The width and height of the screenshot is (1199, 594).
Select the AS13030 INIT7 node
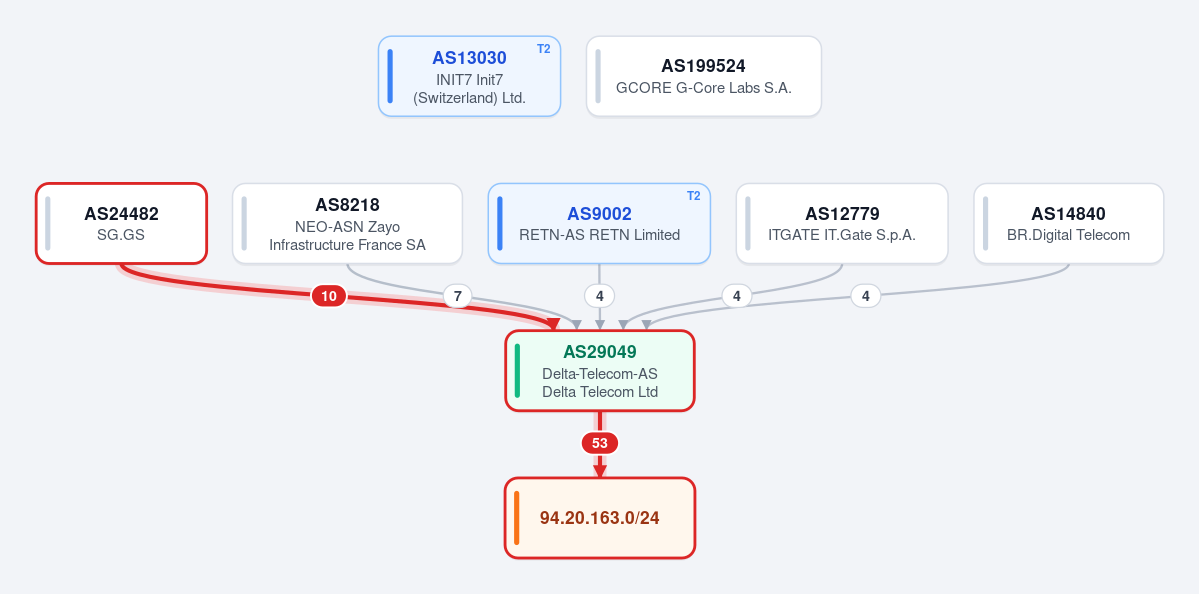pyautogui.click(x=470, y=76)
